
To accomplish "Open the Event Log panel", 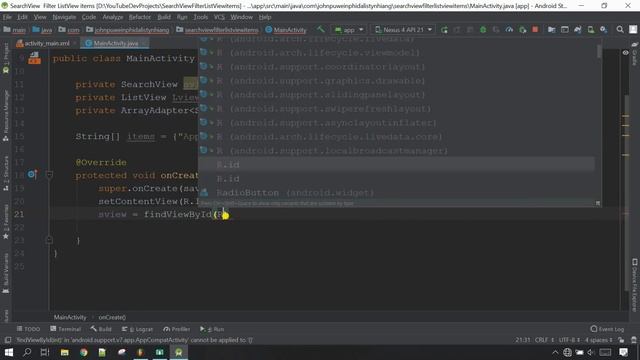I will (607, 329).
